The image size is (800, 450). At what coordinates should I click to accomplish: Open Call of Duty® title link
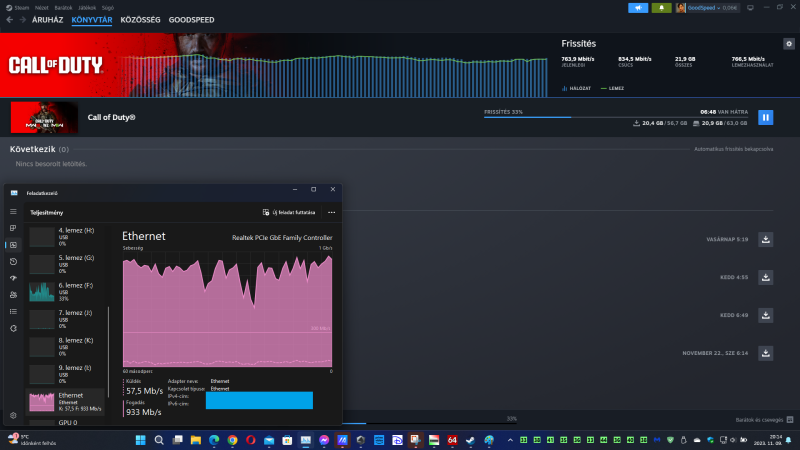tap(111, 117)
